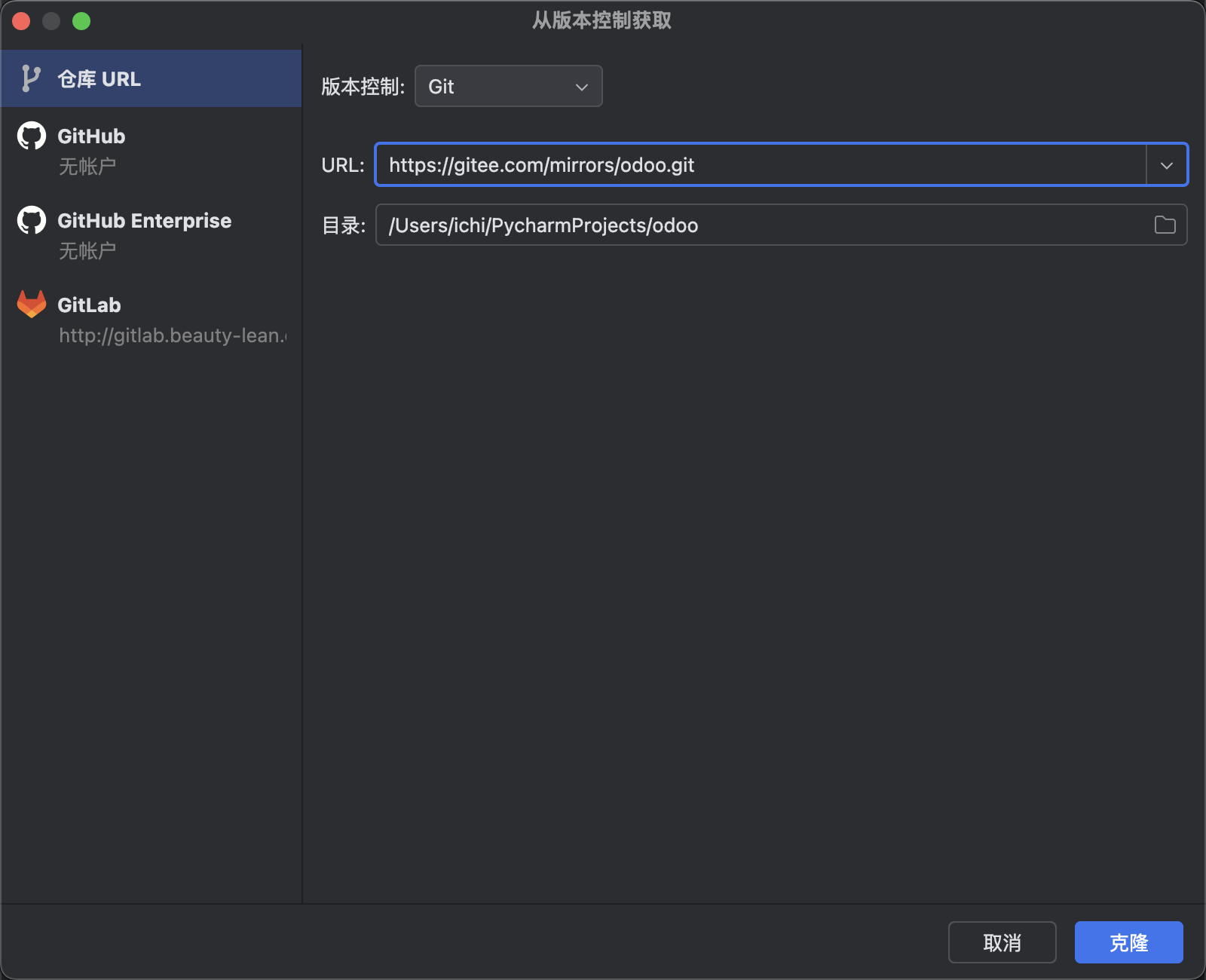This screenshot has height=980, width=1206.
Task: Click the 无帐户 text under GitHub
Action: click(87, 167)
